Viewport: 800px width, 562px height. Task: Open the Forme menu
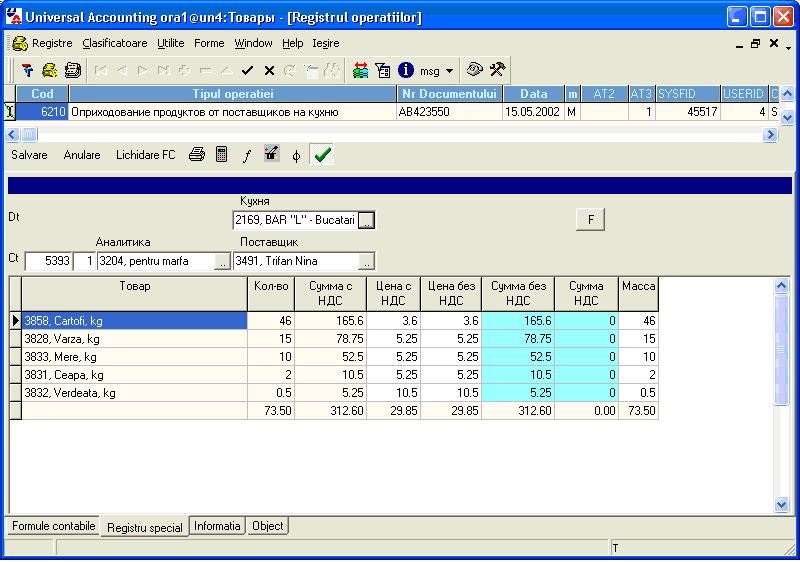pos(209,43)
